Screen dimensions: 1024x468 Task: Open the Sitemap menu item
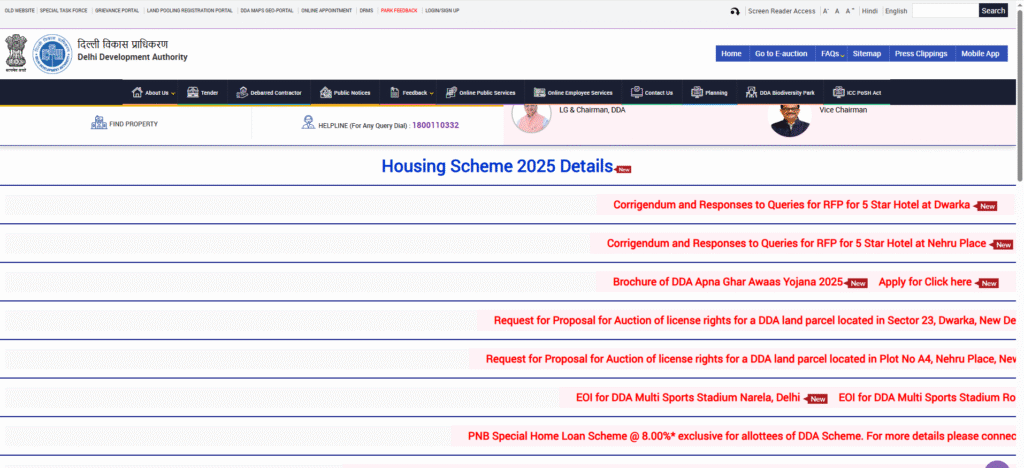click(x=867, y=54)
